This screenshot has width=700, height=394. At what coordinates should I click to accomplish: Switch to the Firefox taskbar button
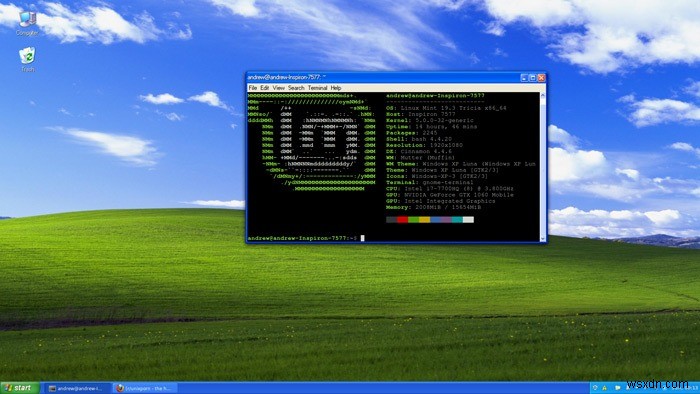(x=144, y=388)
